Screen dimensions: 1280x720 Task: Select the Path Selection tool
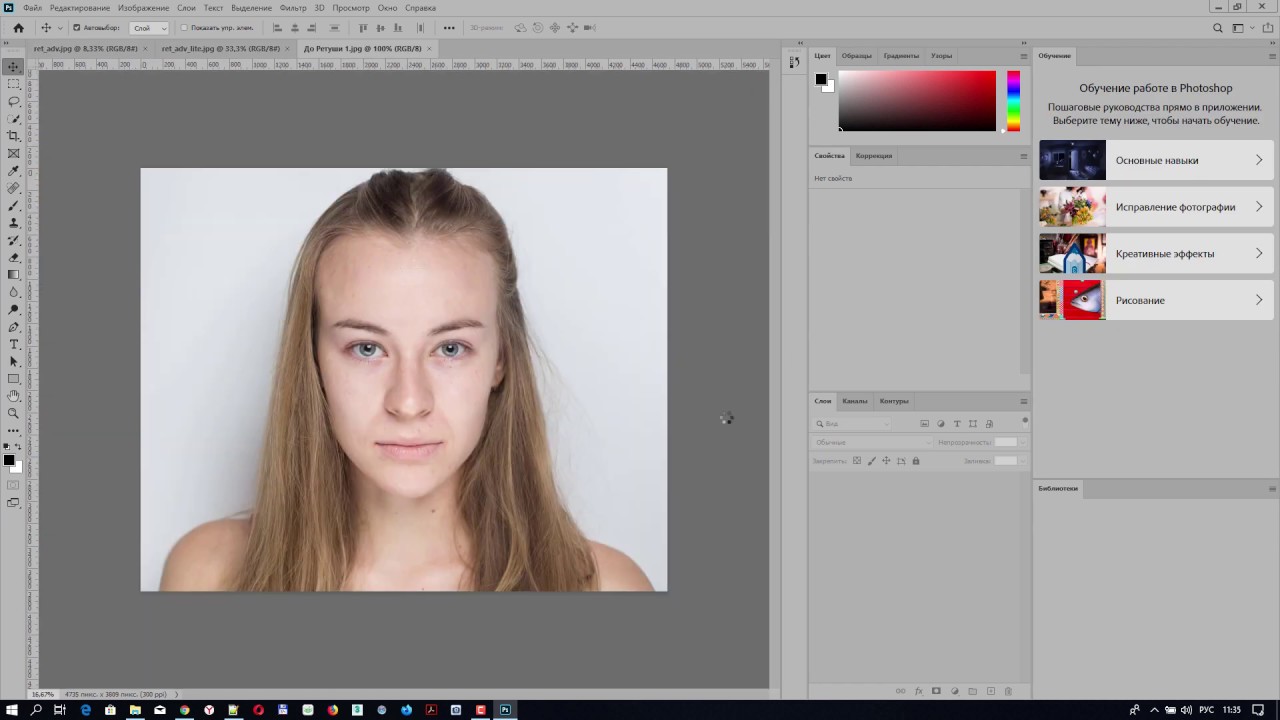(13, 361)
